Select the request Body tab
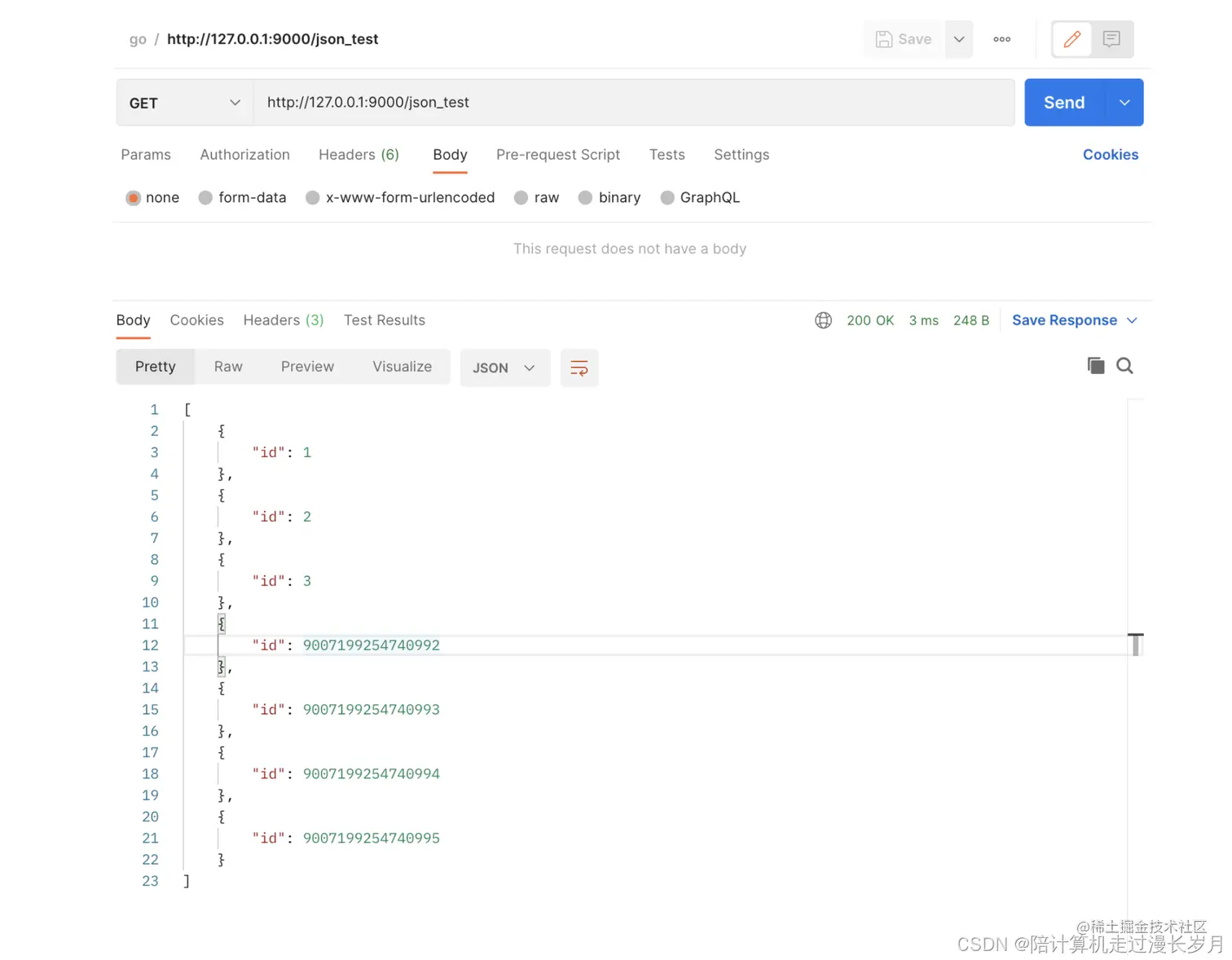The image size is (1232, 960). (x=450, y=155)
